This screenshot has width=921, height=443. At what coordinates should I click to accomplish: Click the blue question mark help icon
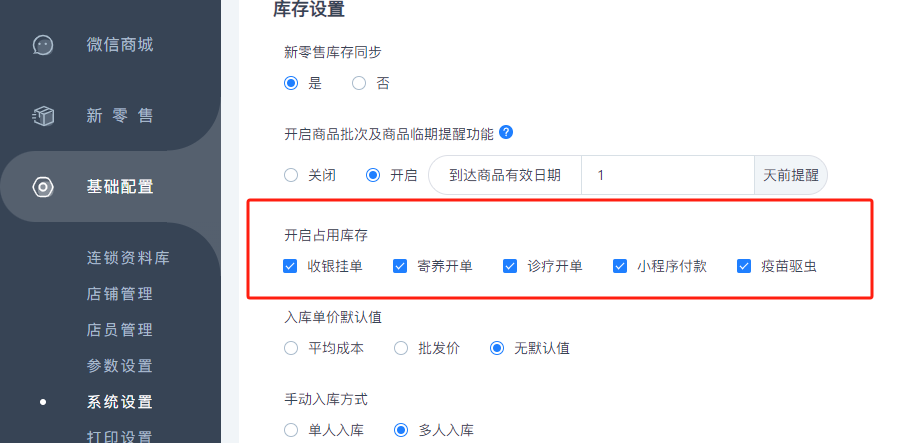tap(506, 133)
